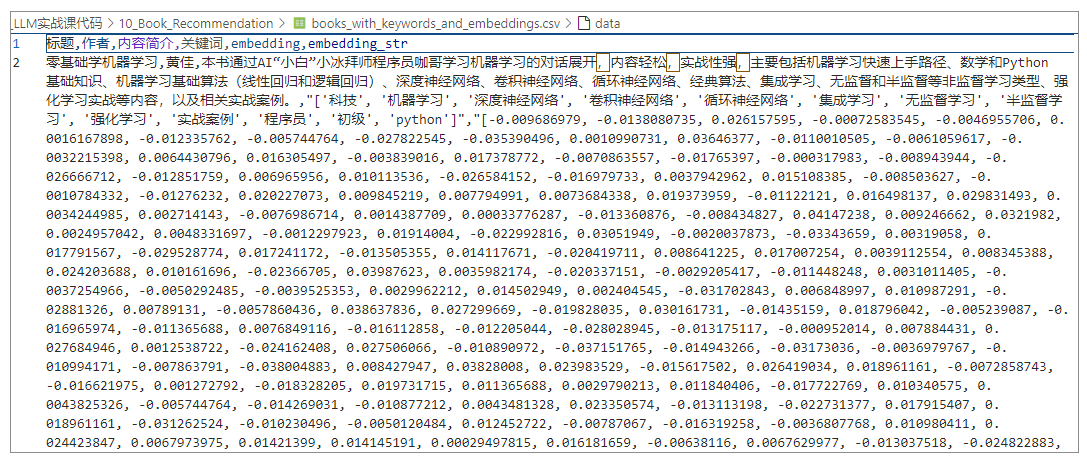Viewport: 1087px width, 462px height.
Task: Click the CSV file icon in breadcrumb
Action: (x=299, y=21)
